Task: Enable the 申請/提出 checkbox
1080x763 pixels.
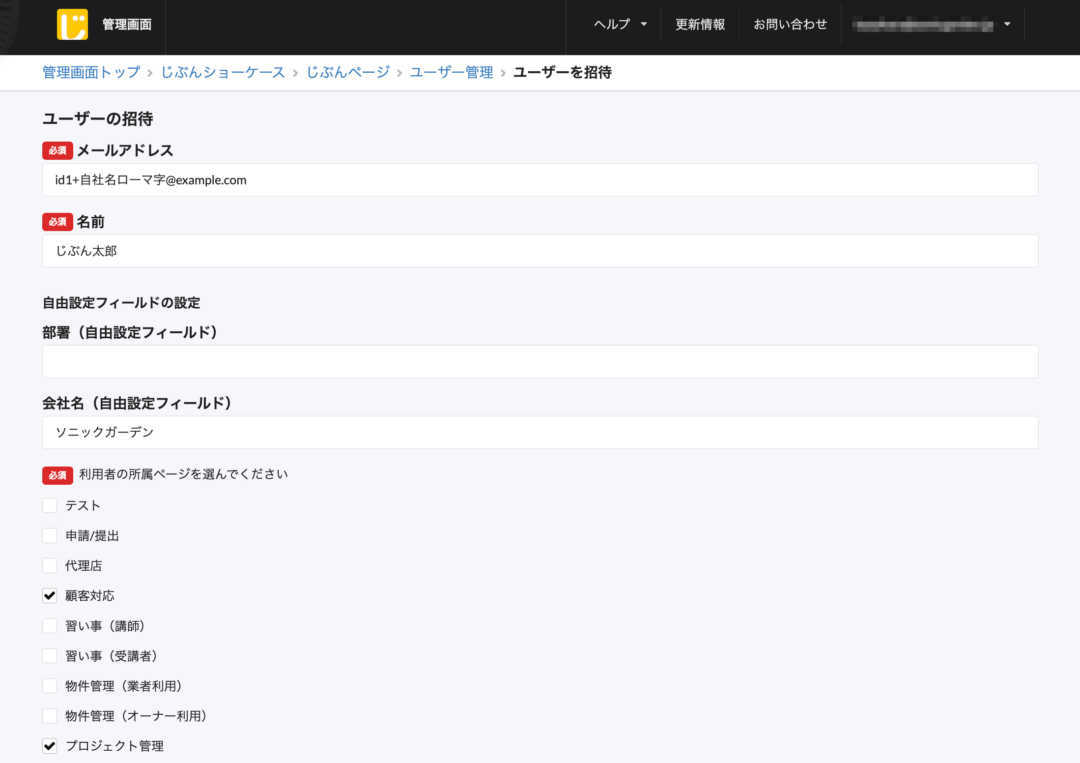Action: pos(50,536)
